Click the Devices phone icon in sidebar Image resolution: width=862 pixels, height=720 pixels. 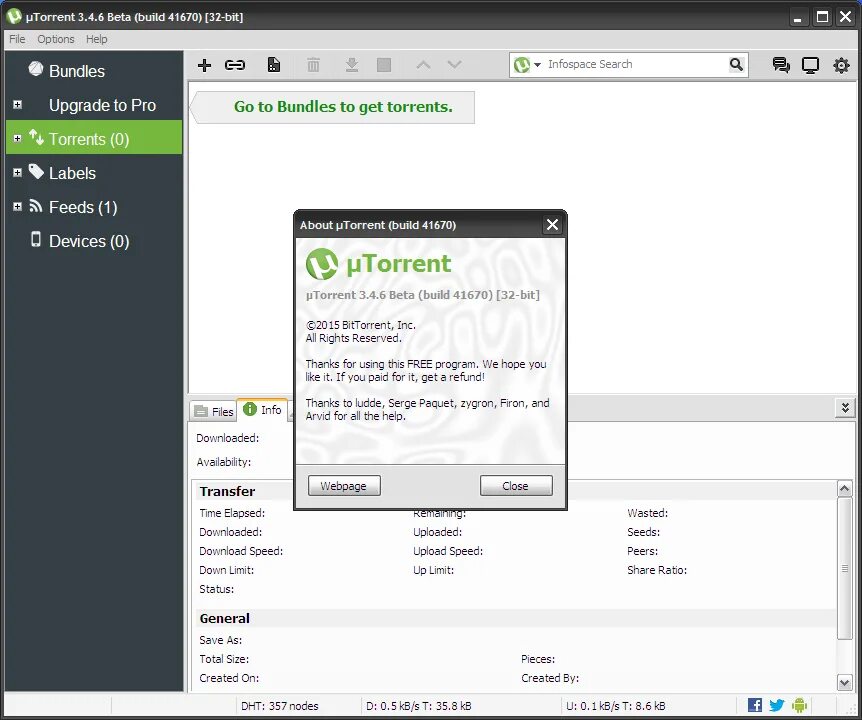click(x=36, y=239)
